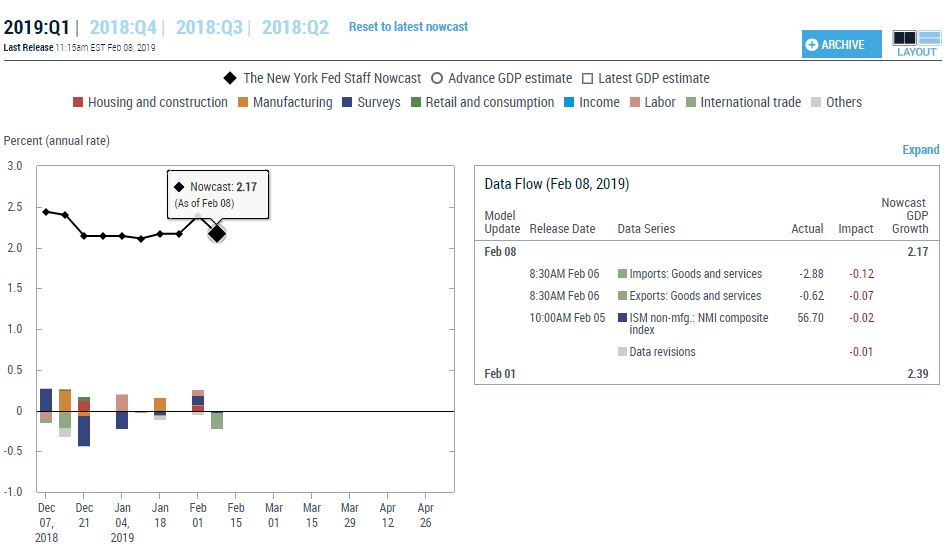This screenshot has height=556, width=948.
Task: Click Reset to latest nowcast link
Action: point(408,27)
